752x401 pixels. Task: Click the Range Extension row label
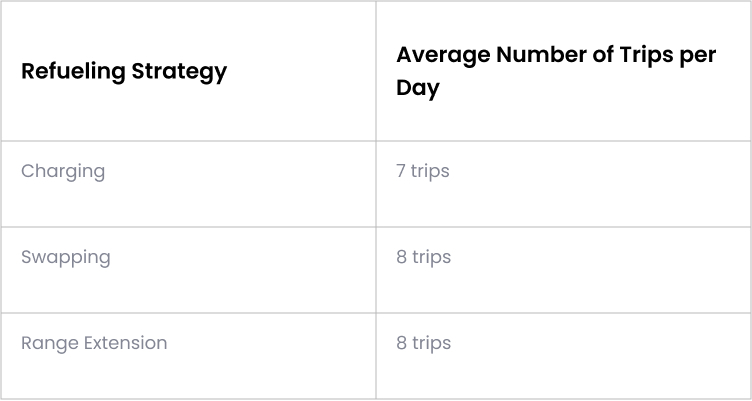point(94,343)
